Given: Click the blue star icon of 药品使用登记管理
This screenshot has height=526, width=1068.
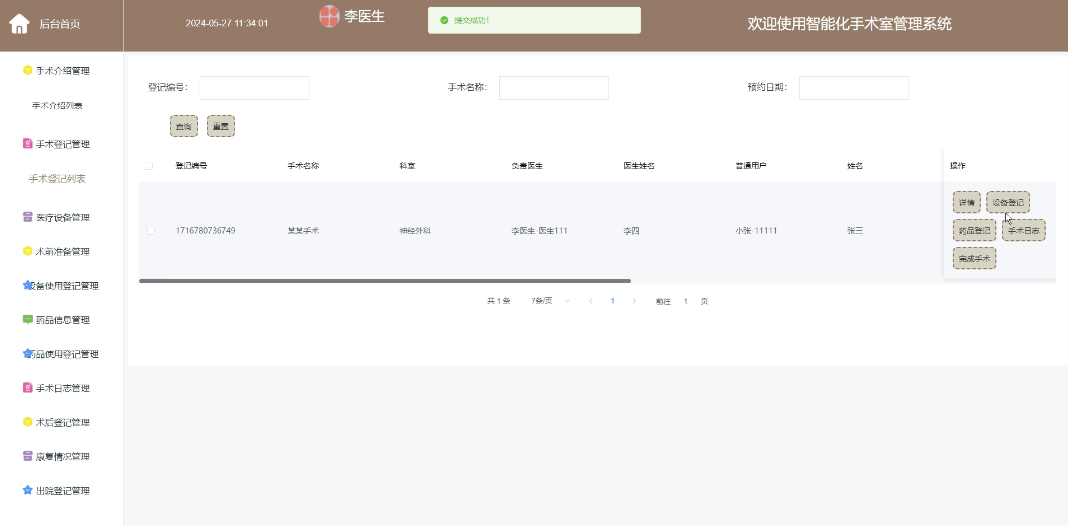Looking at the screenshot, I should coord(28,354).
